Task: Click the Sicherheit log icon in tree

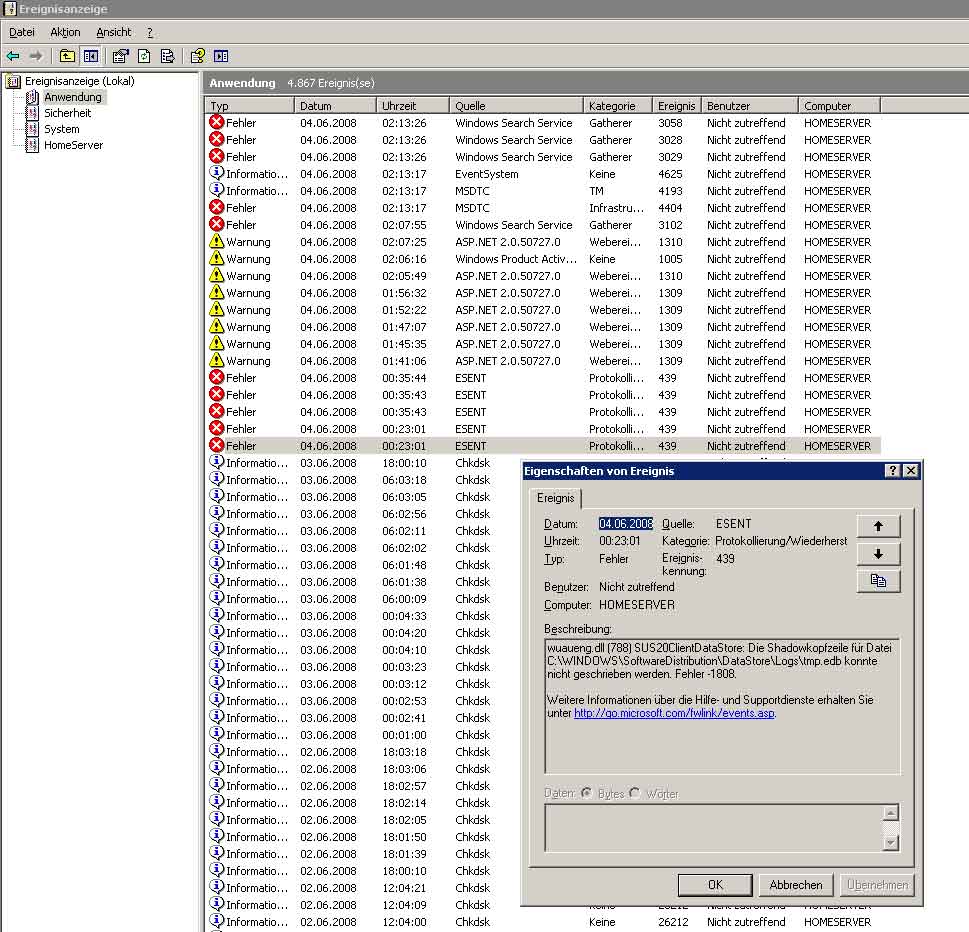Action: [32, 113]
